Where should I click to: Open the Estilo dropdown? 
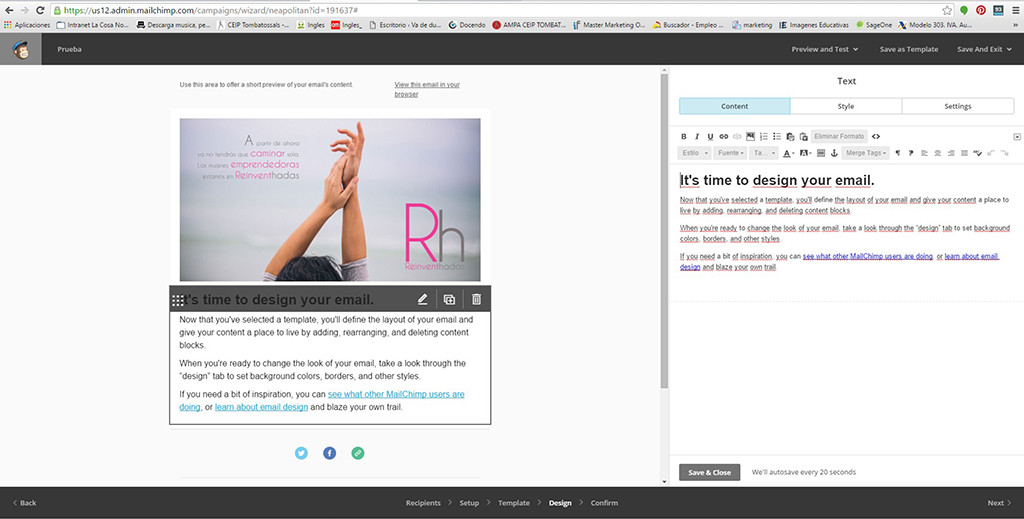click(x=694, y=153)
